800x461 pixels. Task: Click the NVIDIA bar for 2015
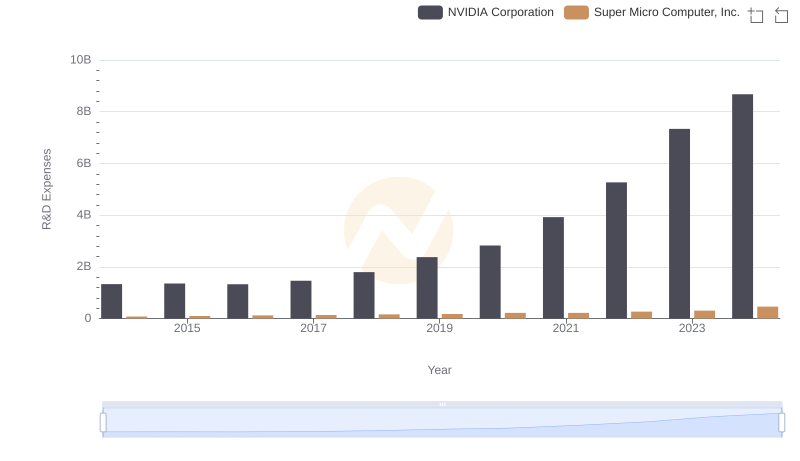point(174,301)
